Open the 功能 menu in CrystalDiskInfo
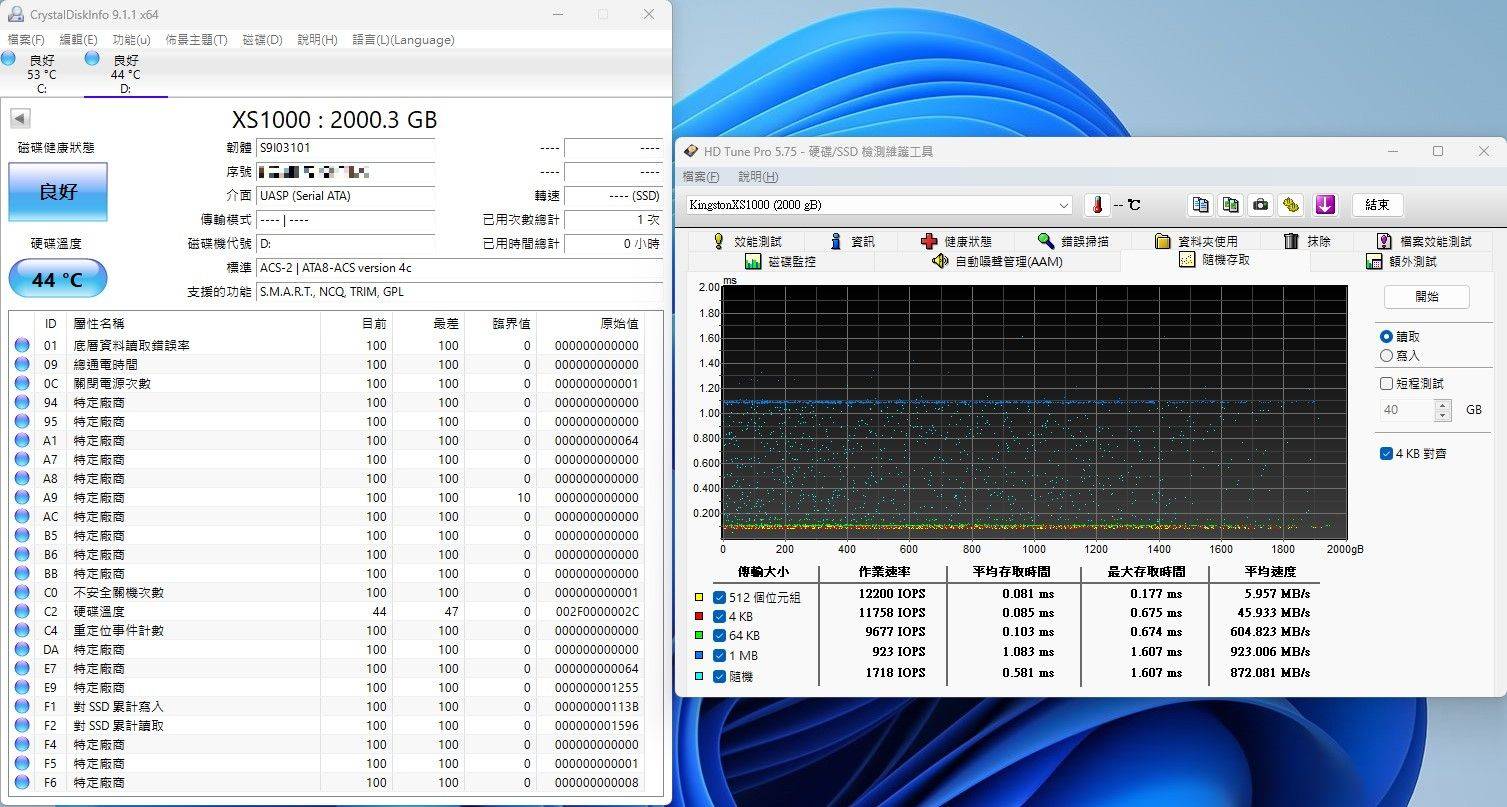This screenshot has height=807, width=1507. pos(131,40)
